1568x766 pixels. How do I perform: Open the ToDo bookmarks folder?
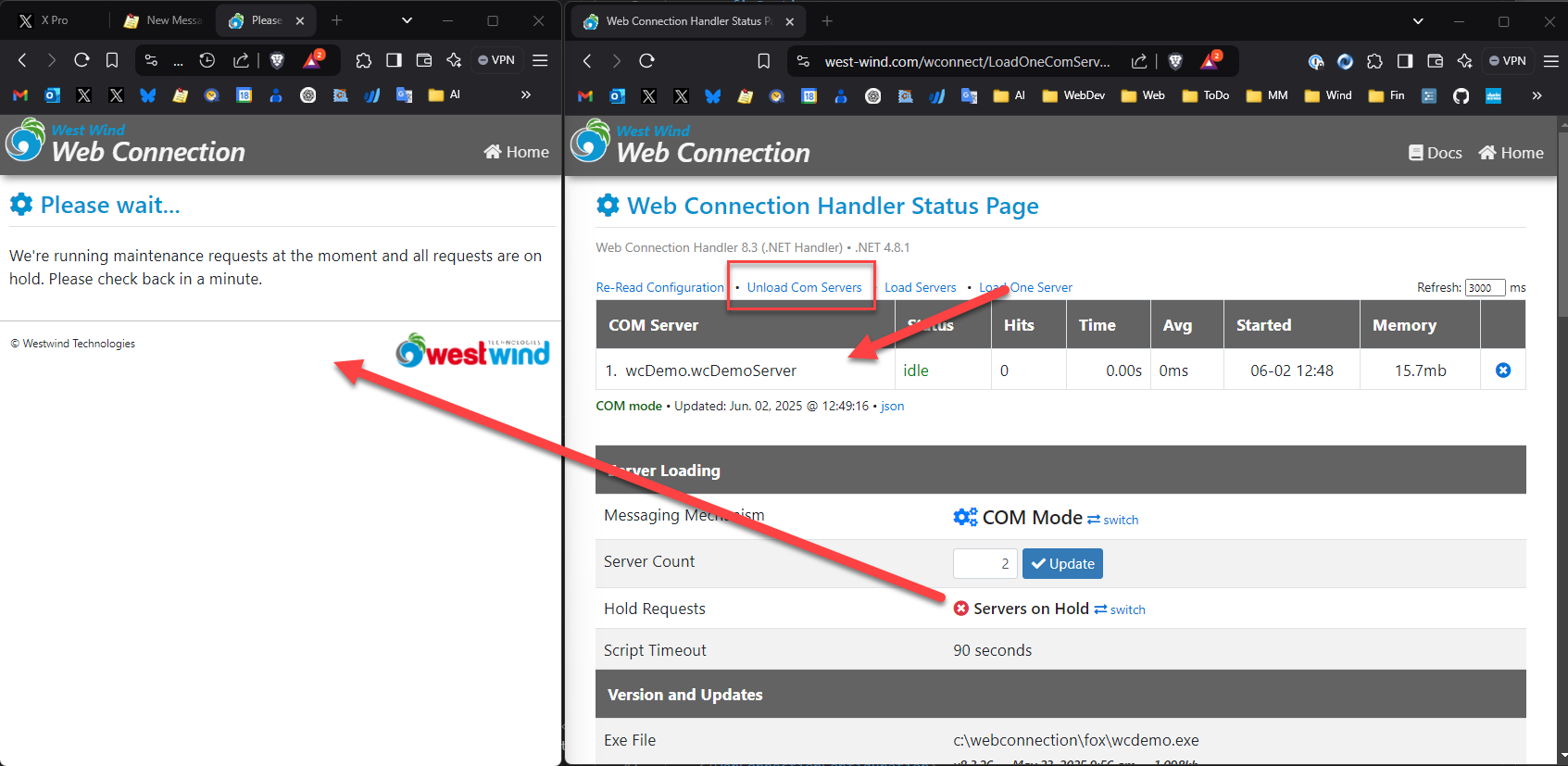click(x=1206, y=95)
